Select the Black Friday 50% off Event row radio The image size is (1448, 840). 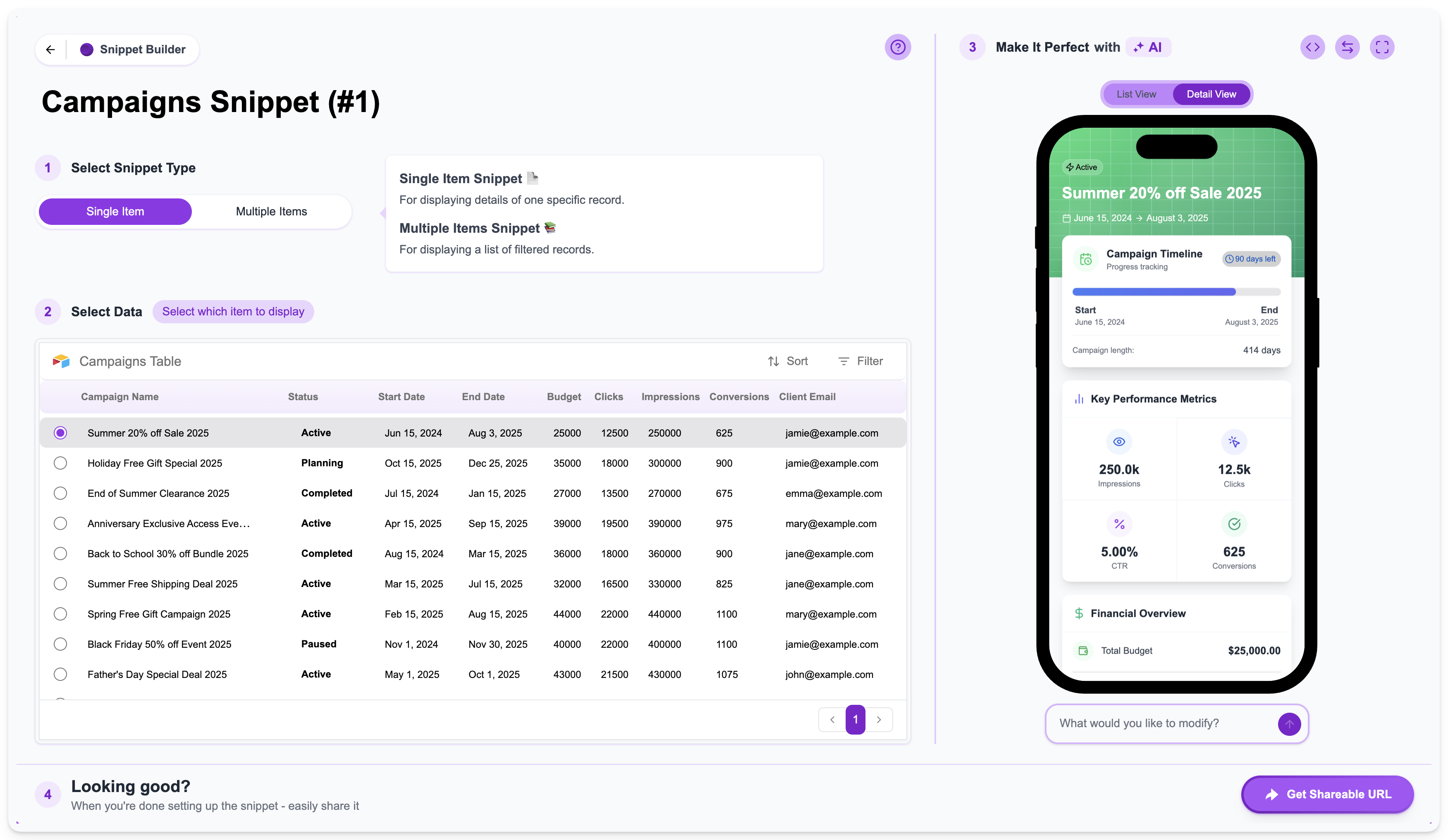(x=60, y=644)
